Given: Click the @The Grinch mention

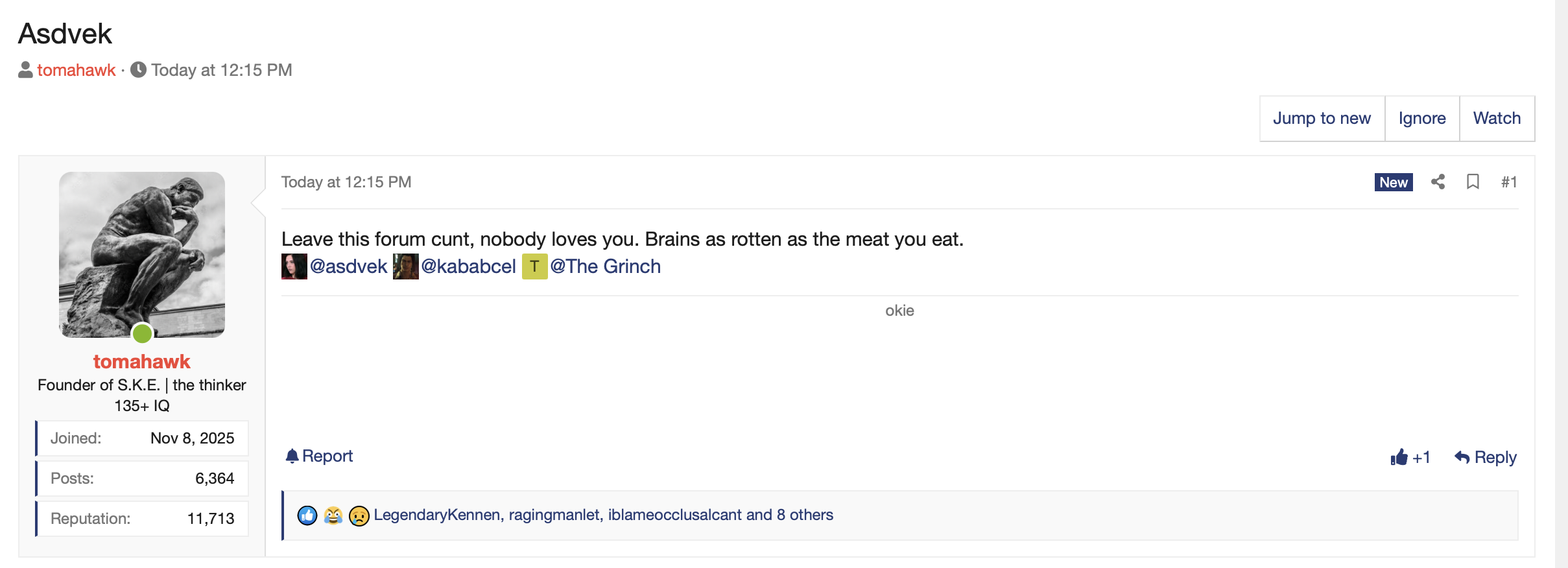Looking at the screenshot, I should 605,266.
